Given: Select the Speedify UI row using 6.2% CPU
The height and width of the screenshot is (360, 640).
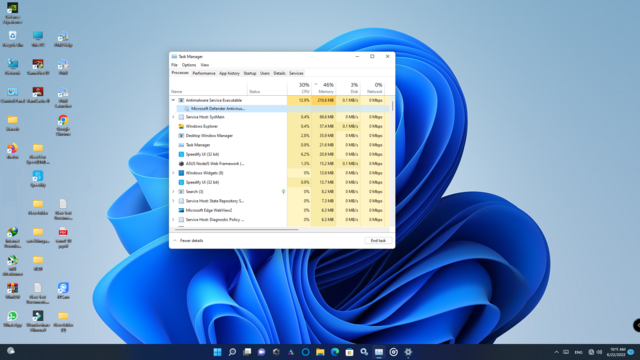Looking at the screenshot, I should tap(280, 154).
